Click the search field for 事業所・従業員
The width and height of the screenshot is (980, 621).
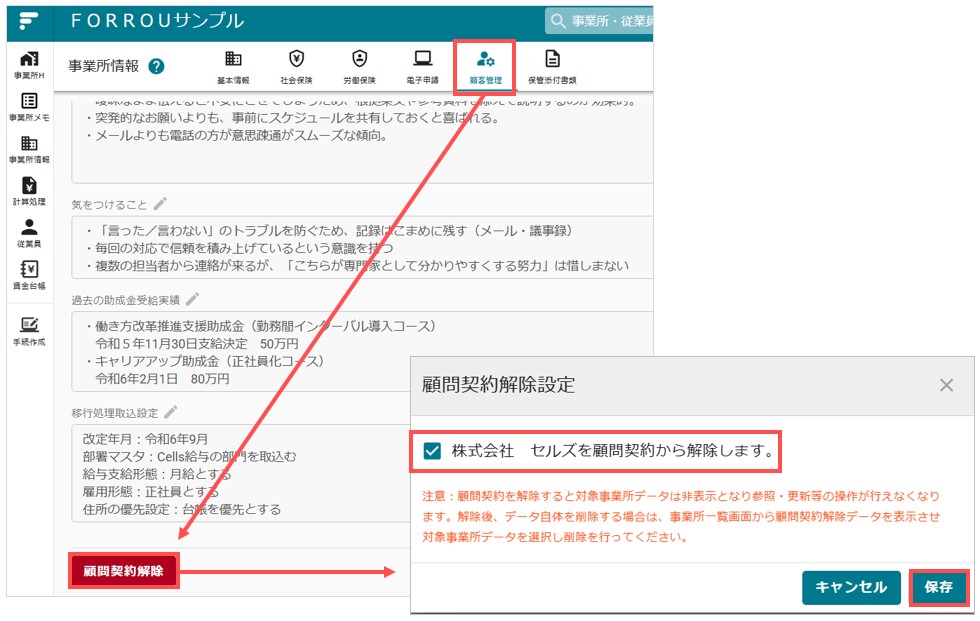600,21
